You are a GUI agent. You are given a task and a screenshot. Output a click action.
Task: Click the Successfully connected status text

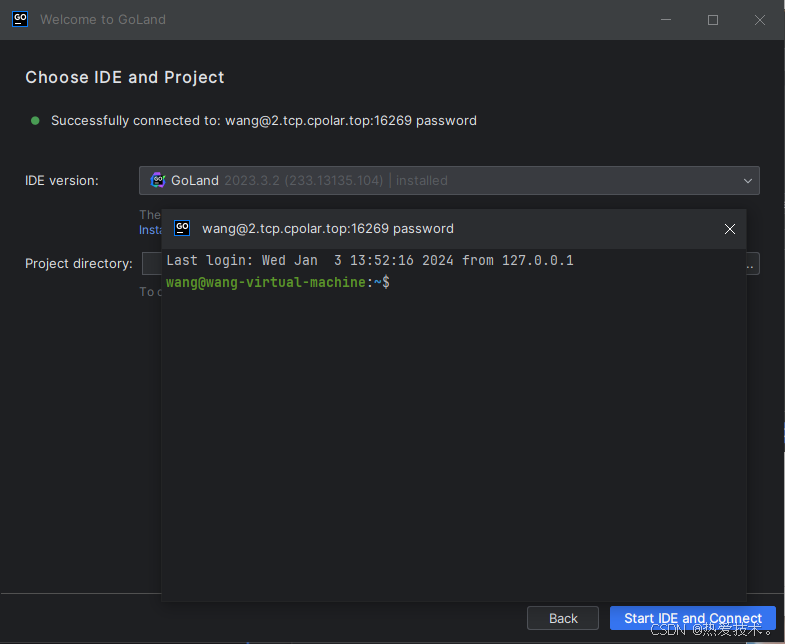click(264, 121)
